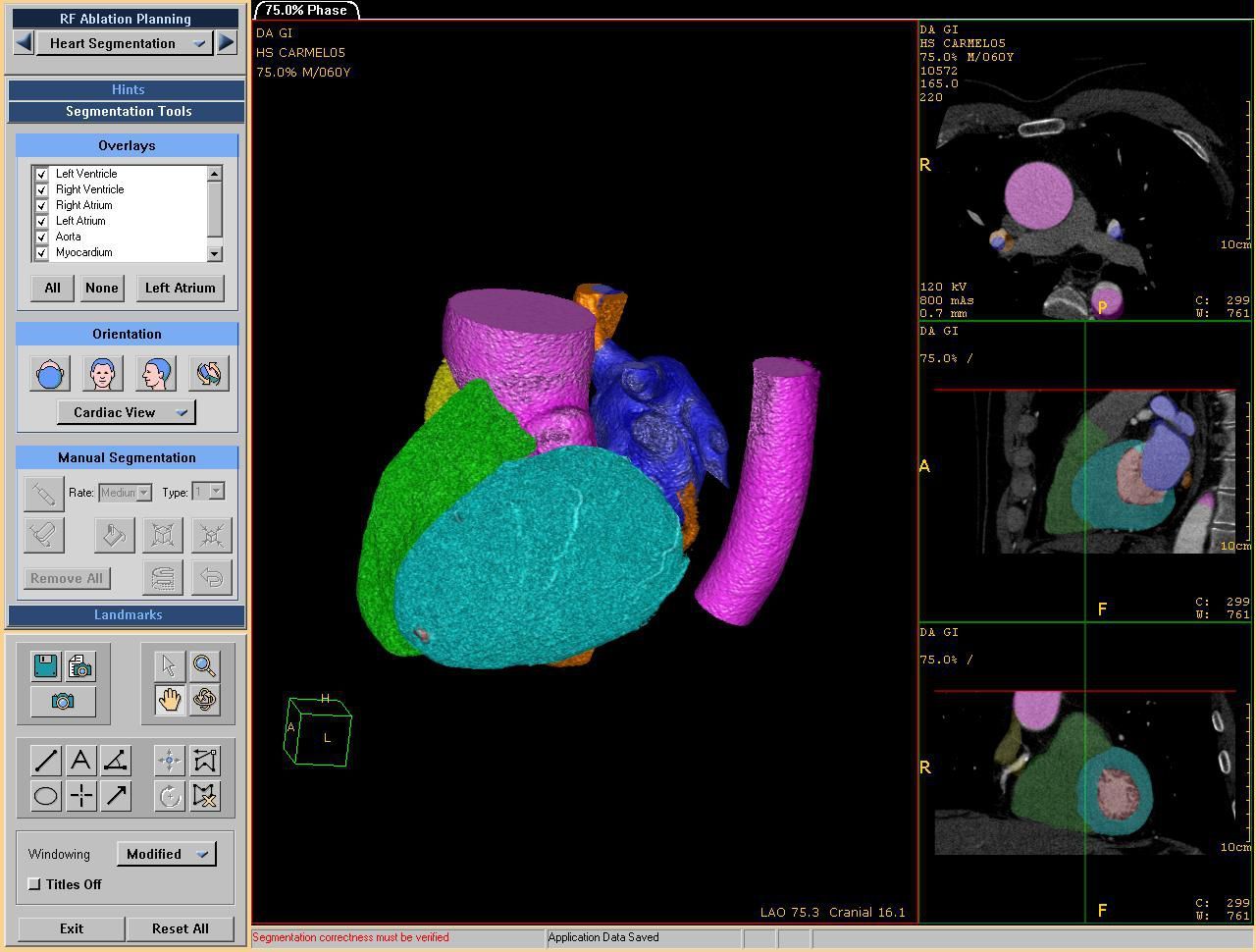The height and width of the screenshot is (952, 1256).
Task: Open the Heart Segmentation step dropdown
Action: click(x=125, y=43)
